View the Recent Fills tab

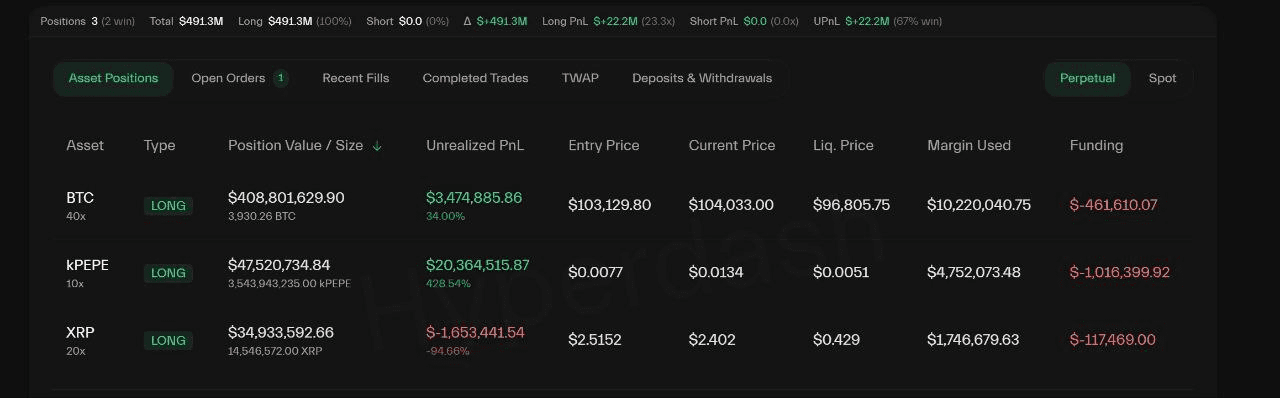tap(355, 78)
